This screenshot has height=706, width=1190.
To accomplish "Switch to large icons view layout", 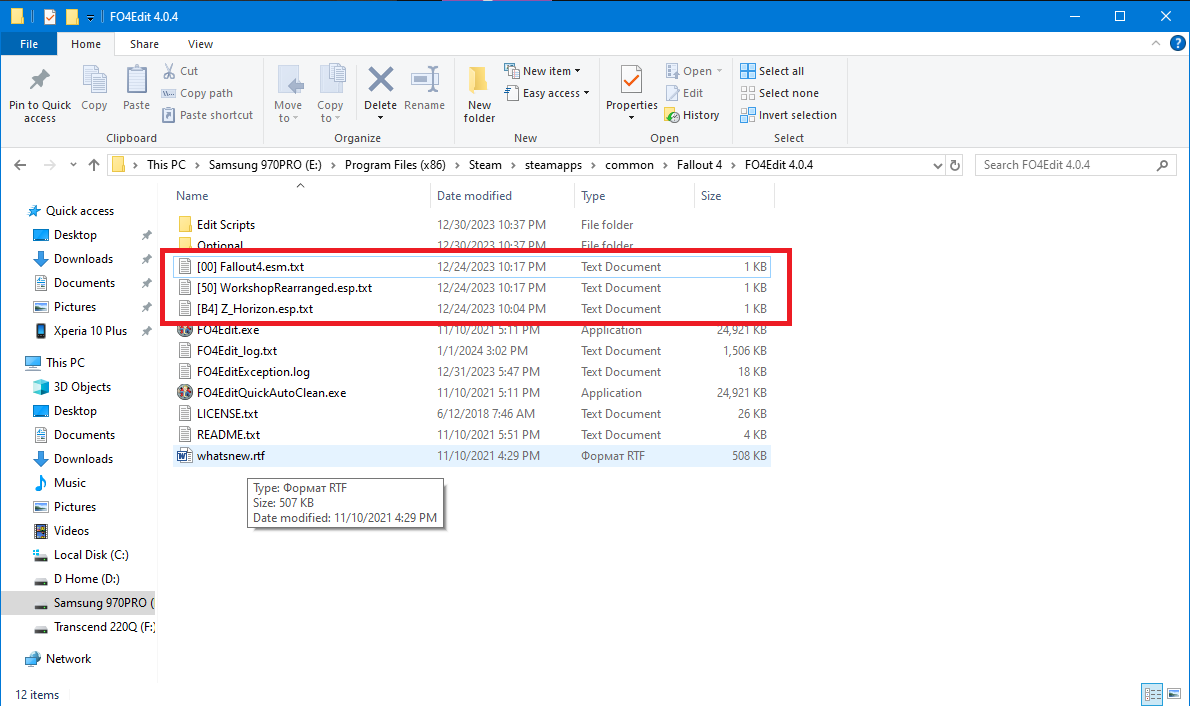I will 1173,694.
